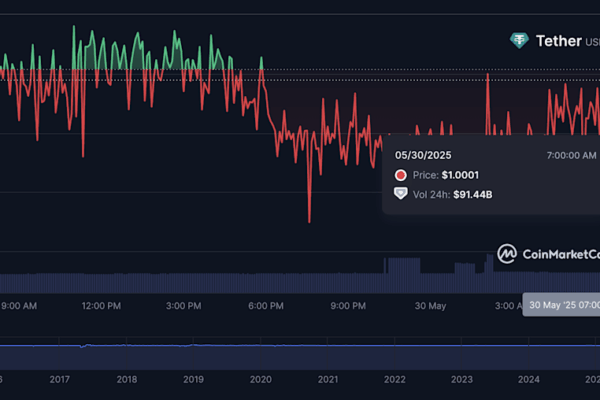The height and width of the screenshot is (400, 600).
Task: Click the Price value $1.0001
Action: click(460, 175)
